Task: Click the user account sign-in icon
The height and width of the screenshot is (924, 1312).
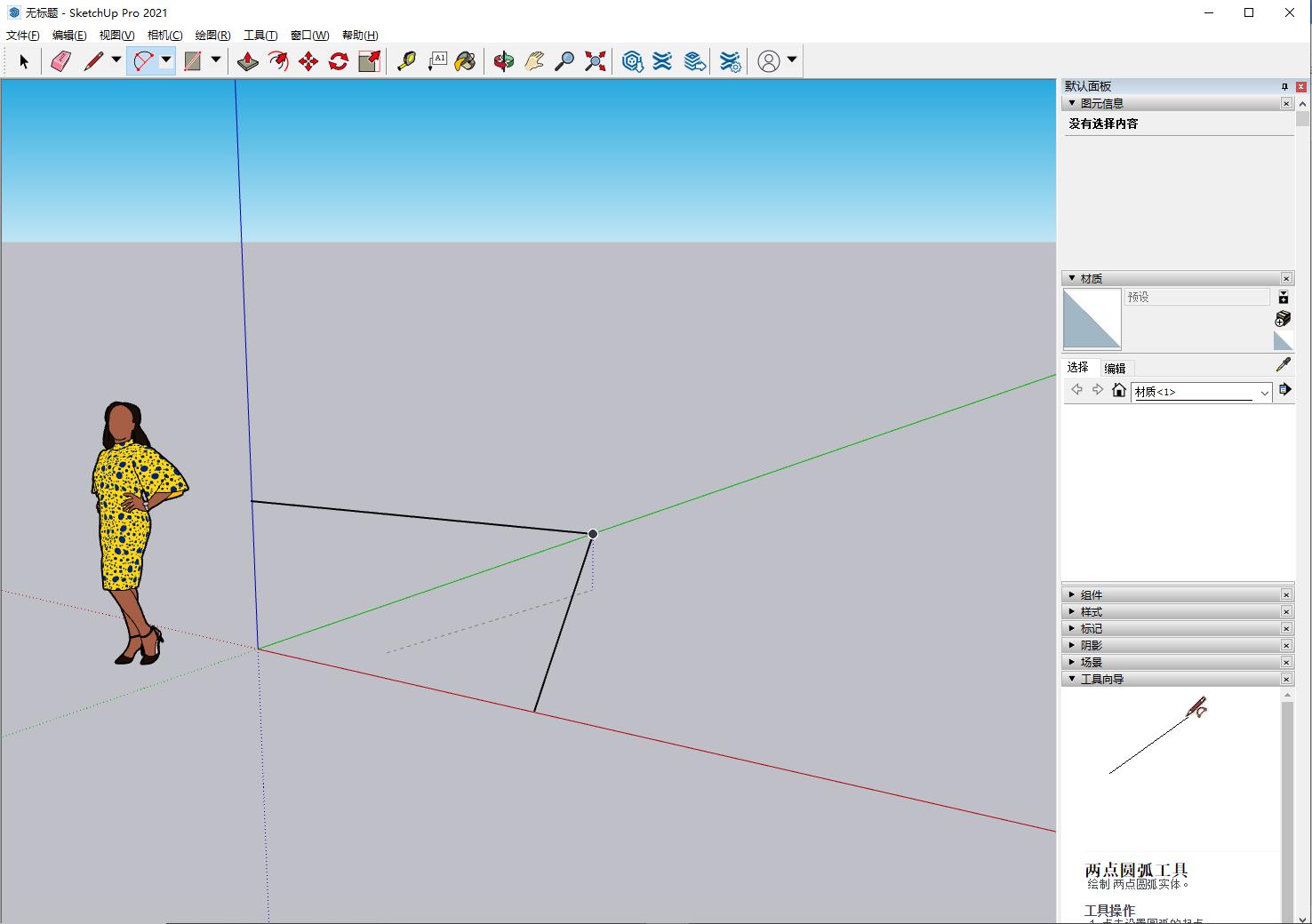Action: coord(769,61)
